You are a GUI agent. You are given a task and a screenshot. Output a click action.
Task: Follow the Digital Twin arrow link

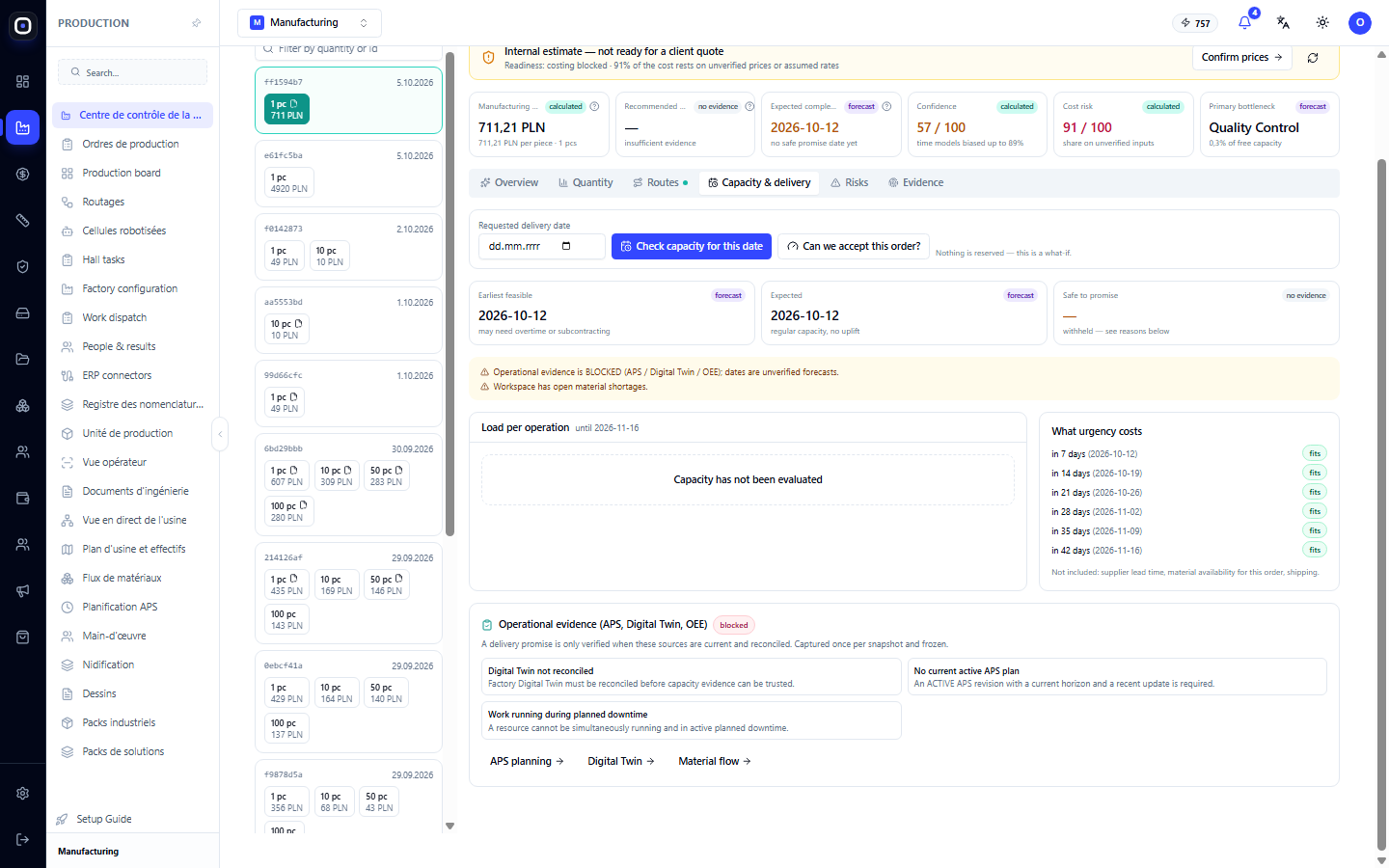pos(621,762)
